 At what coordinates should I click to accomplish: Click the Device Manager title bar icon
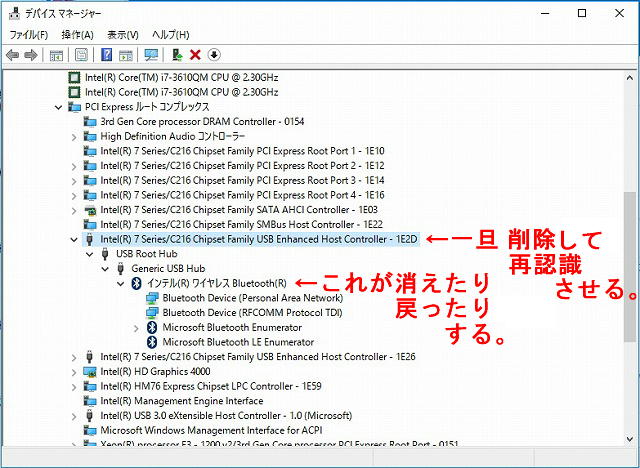point(14,13)
